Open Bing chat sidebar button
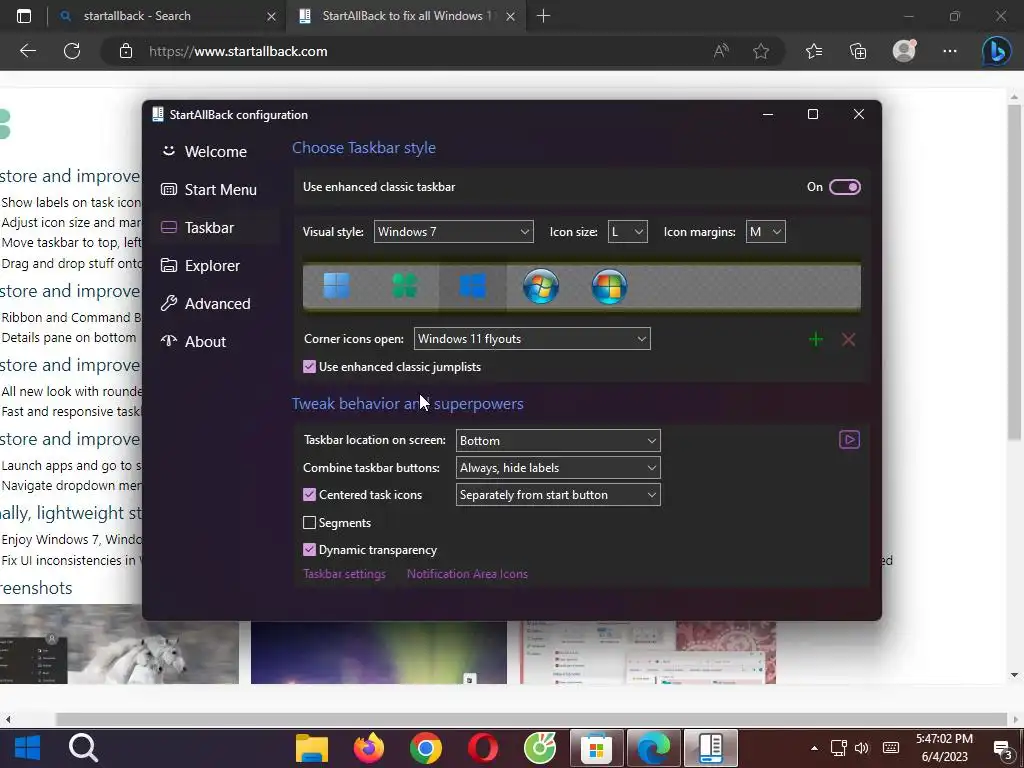Image resolution: width=1024 pixels, height=768 pixels. [997, 51]
